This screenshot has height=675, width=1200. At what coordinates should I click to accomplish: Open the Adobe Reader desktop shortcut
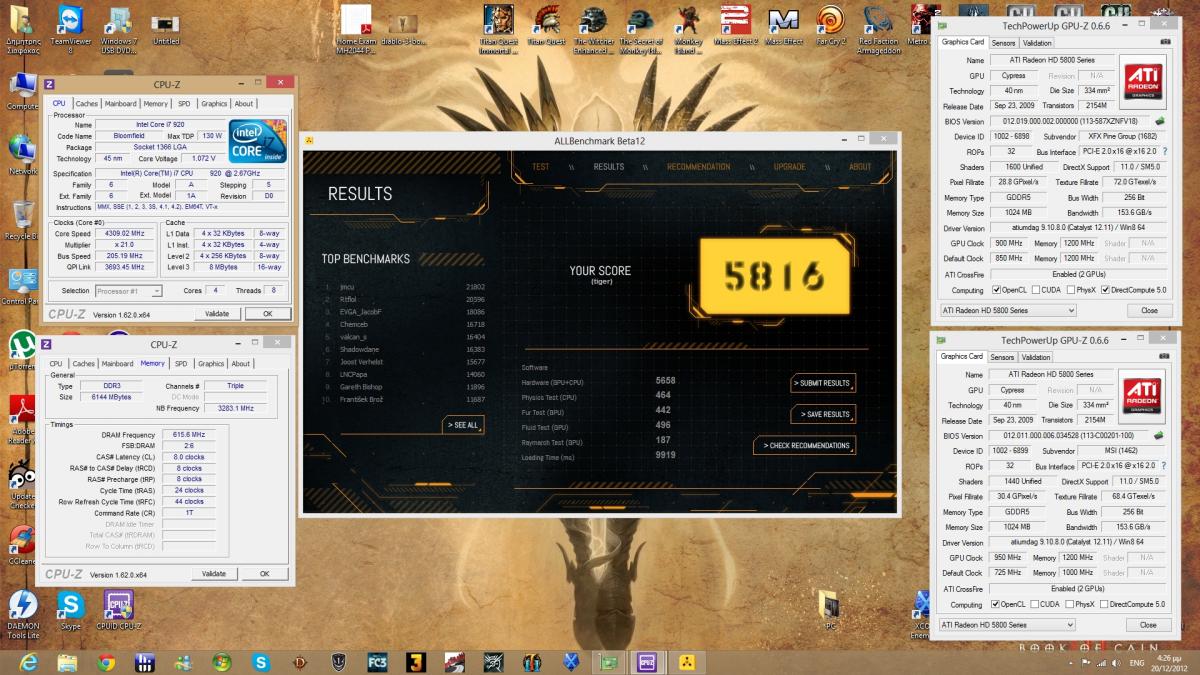point(20,417)
